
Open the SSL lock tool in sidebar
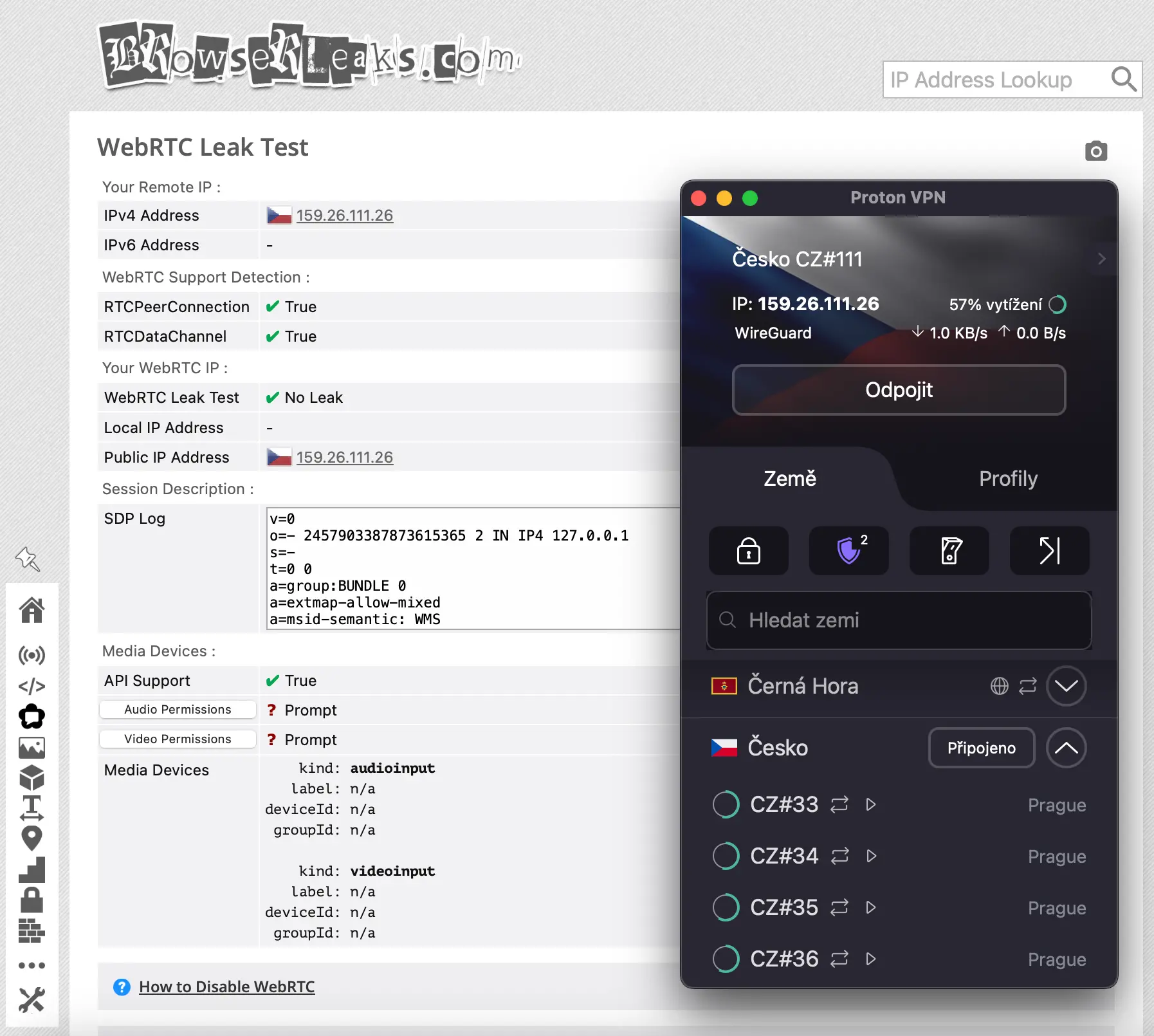[33, 900]
